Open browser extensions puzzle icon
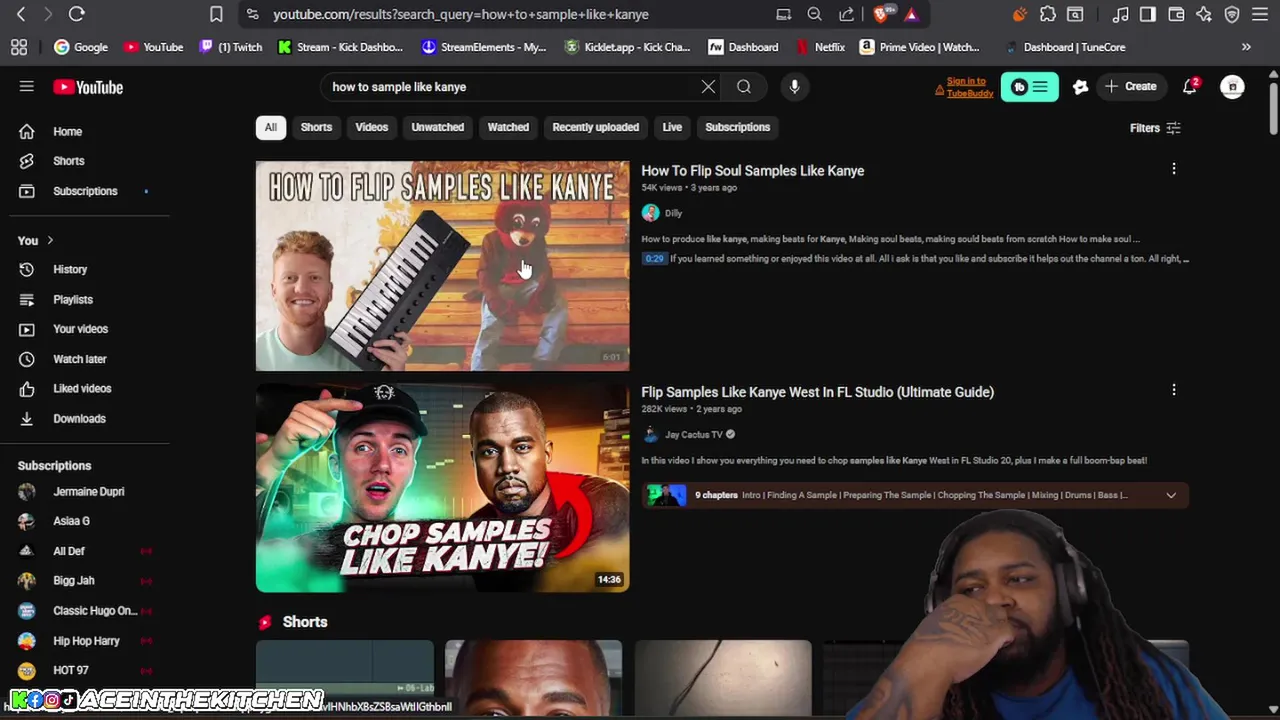The height and width of the screenshot is (720, 1280). click(1047, 14)
